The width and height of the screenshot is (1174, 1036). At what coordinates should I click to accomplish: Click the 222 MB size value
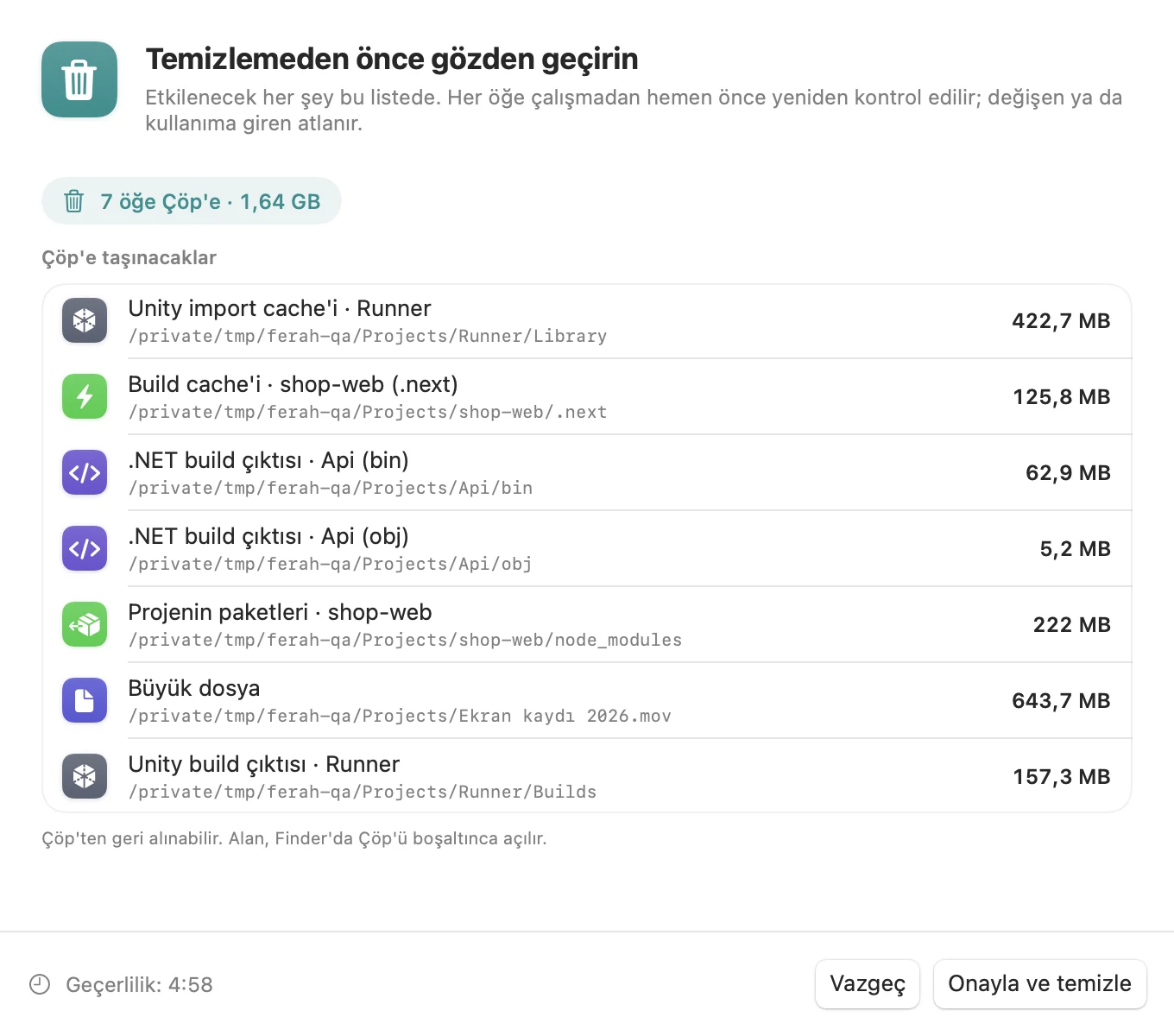point(1072,625)
